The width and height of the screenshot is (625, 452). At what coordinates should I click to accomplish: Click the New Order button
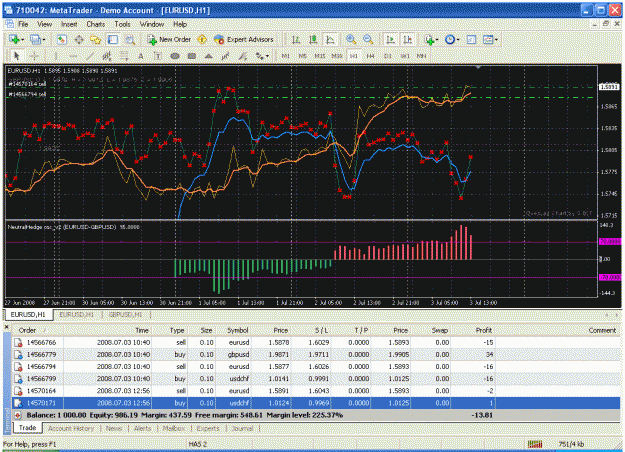(169, 39)
